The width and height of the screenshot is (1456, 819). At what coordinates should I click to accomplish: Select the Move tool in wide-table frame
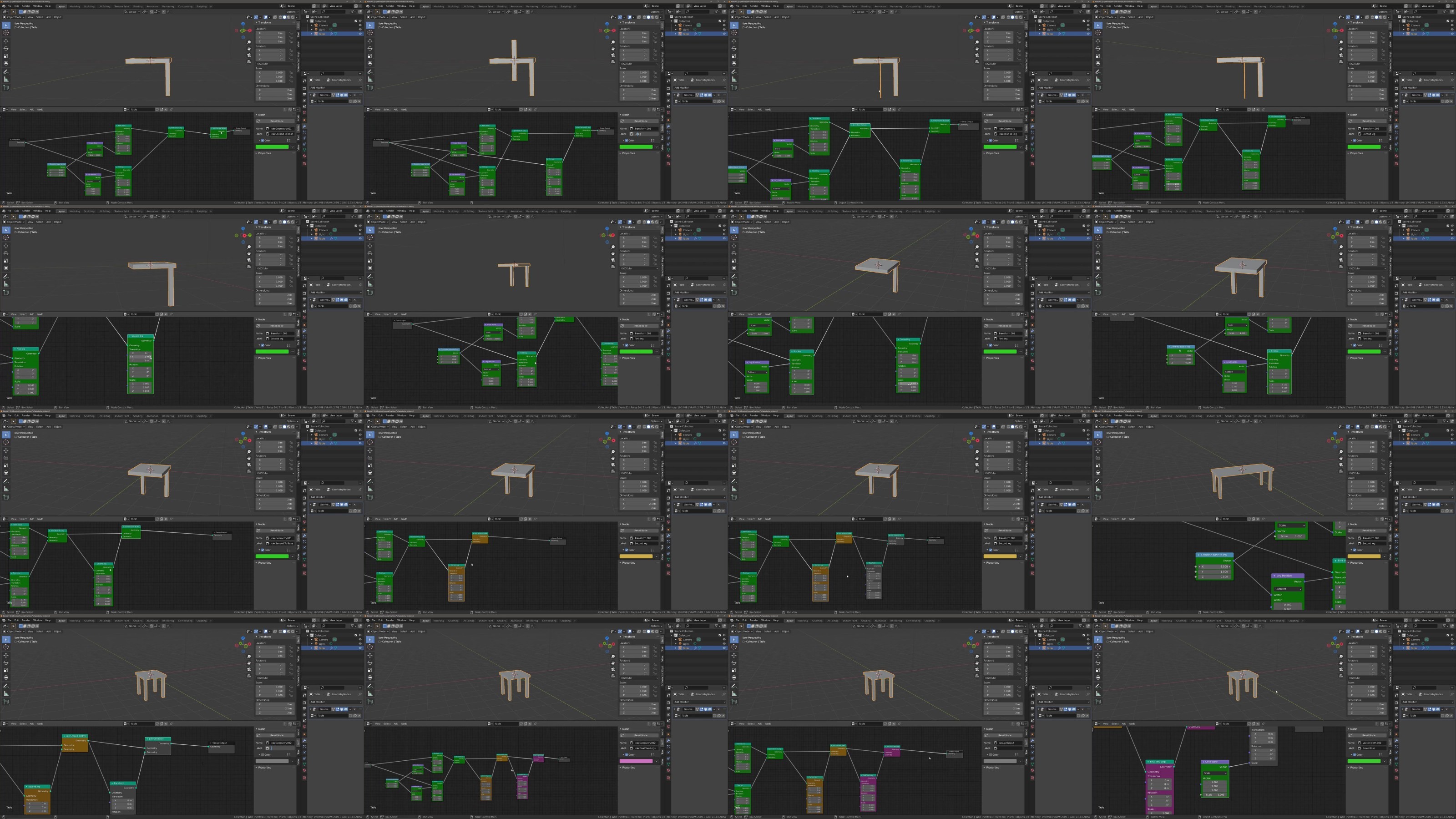(x=1098, y=450)
